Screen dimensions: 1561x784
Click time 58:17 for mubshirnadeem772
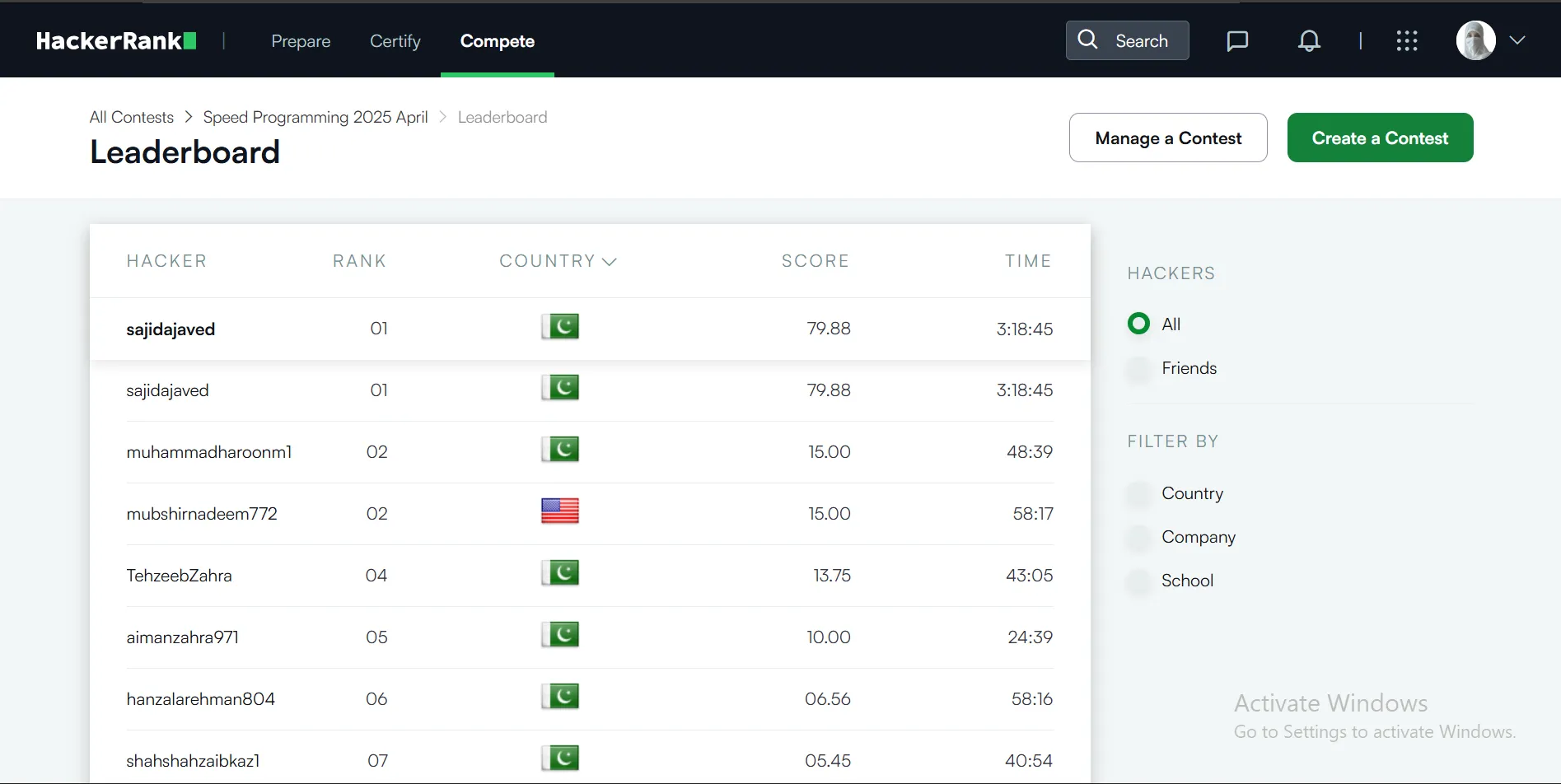[x=1033, y=514]
